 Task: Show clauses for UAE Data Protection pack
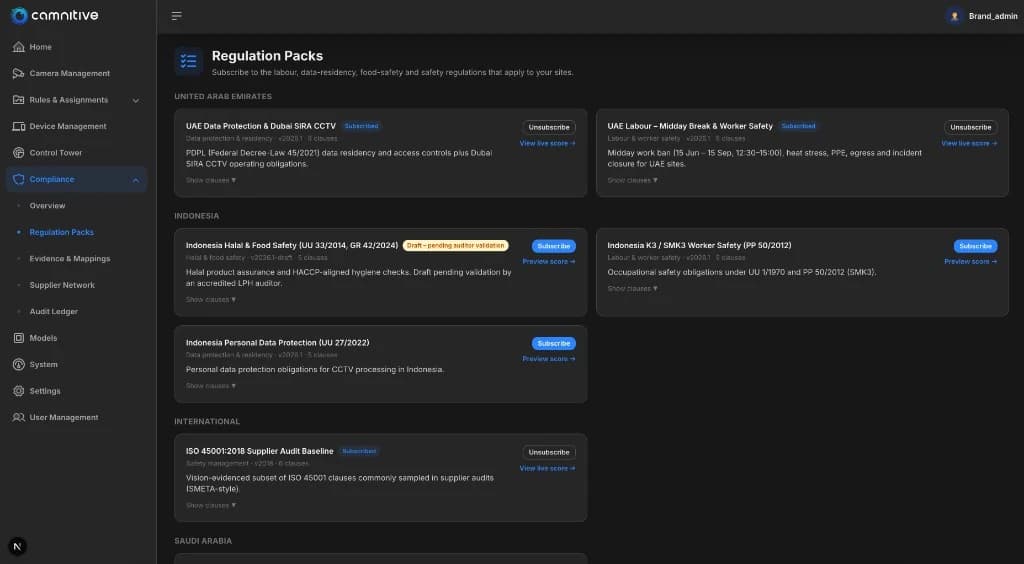(211, 180)
